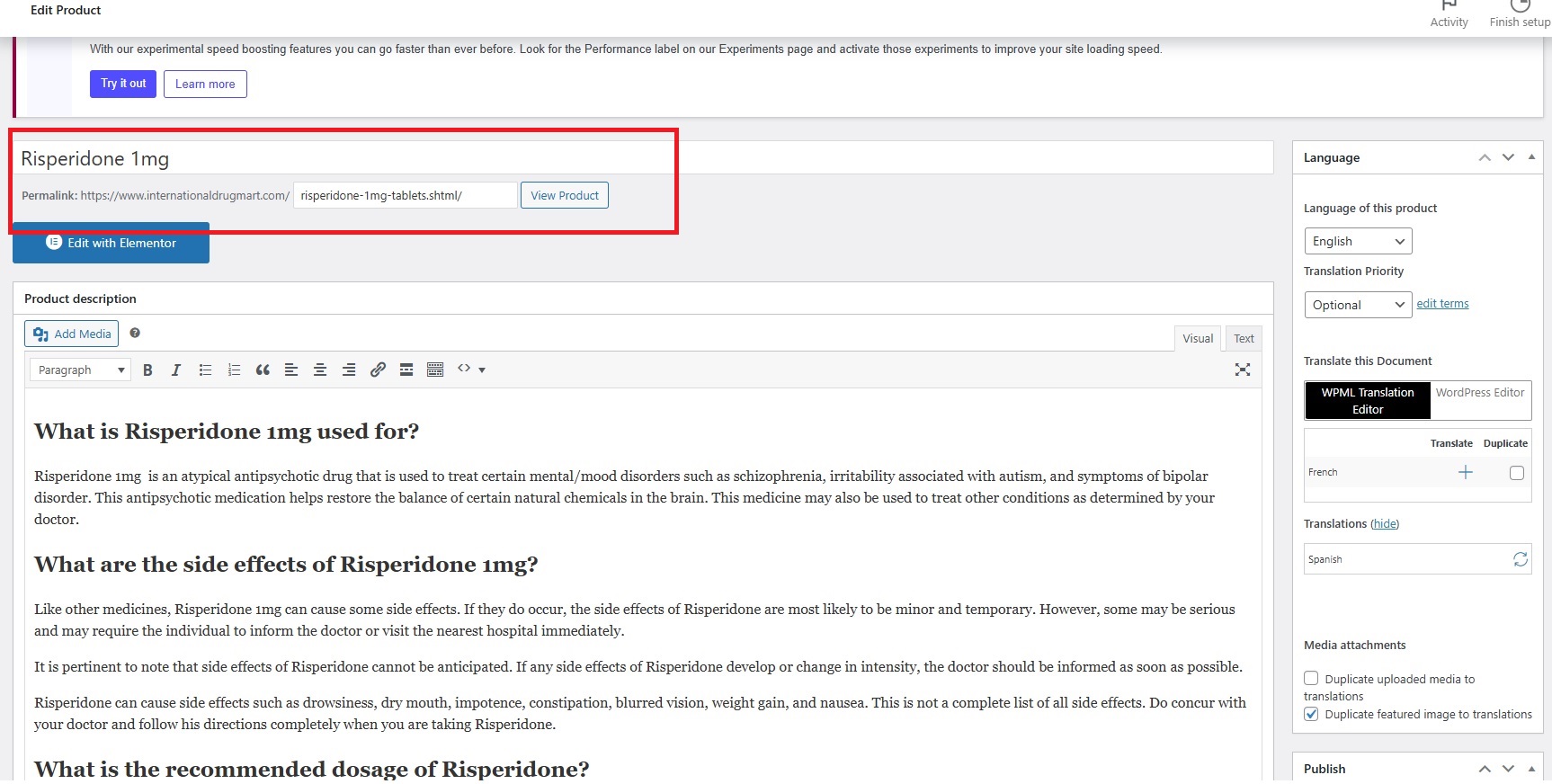Align text left

click(x=291, y=370)
